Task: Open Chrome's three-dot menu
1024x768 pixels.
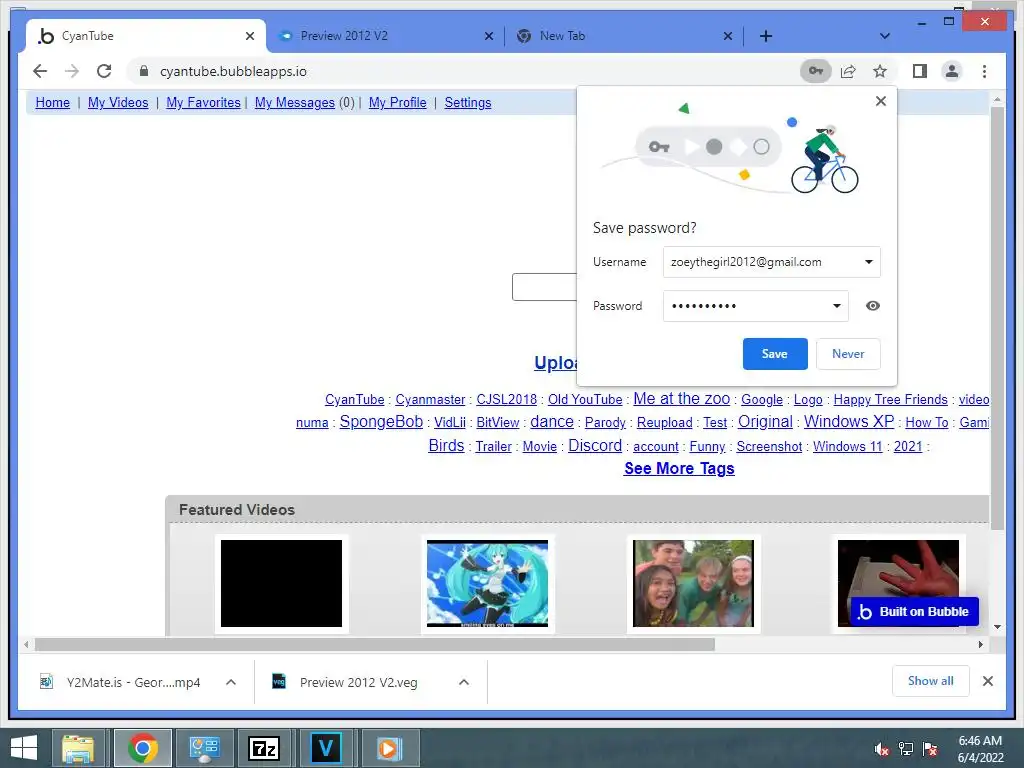Action: pos(984,71)
